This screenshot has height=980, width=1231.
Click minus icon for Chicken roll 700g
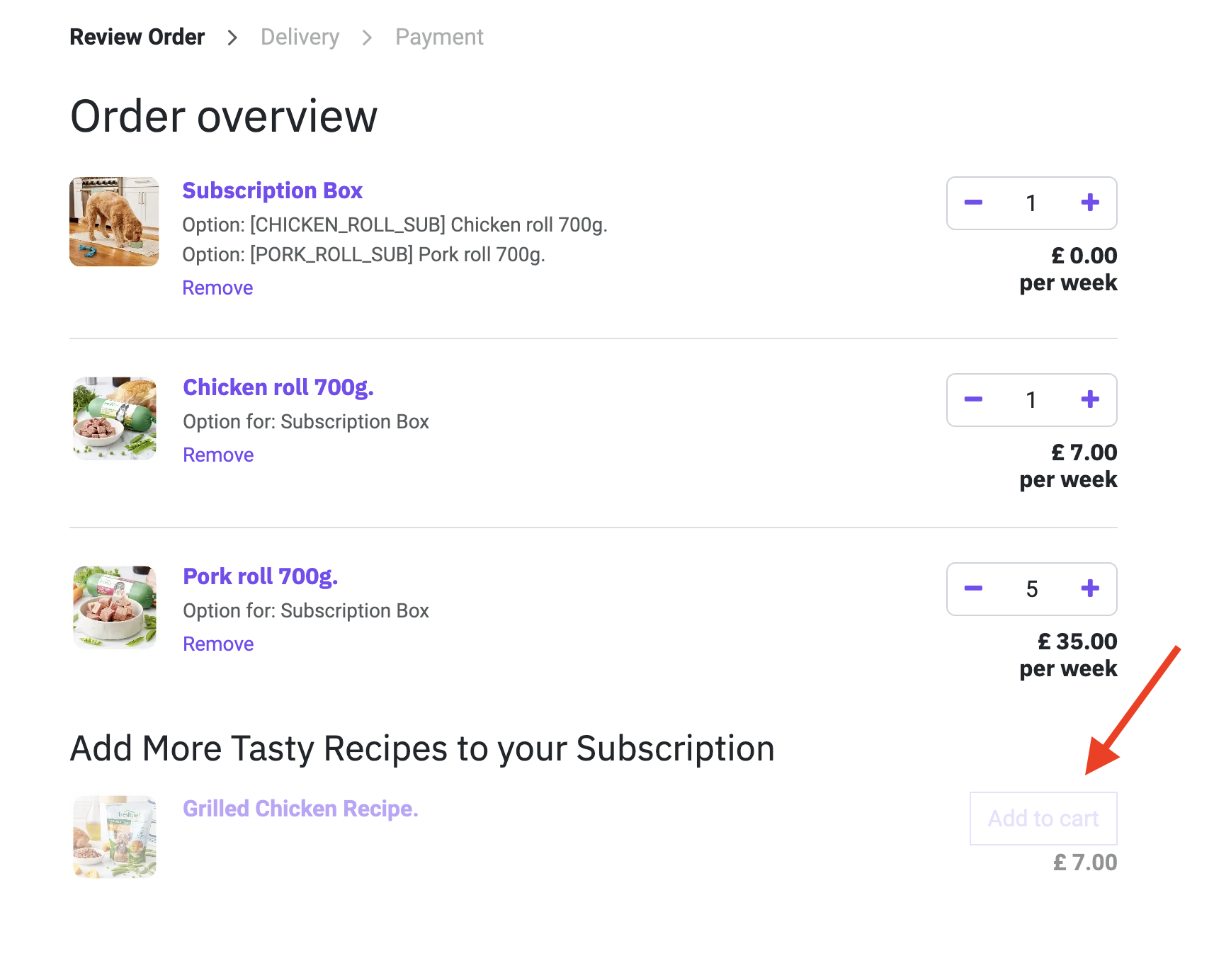(x=973, y=400)
